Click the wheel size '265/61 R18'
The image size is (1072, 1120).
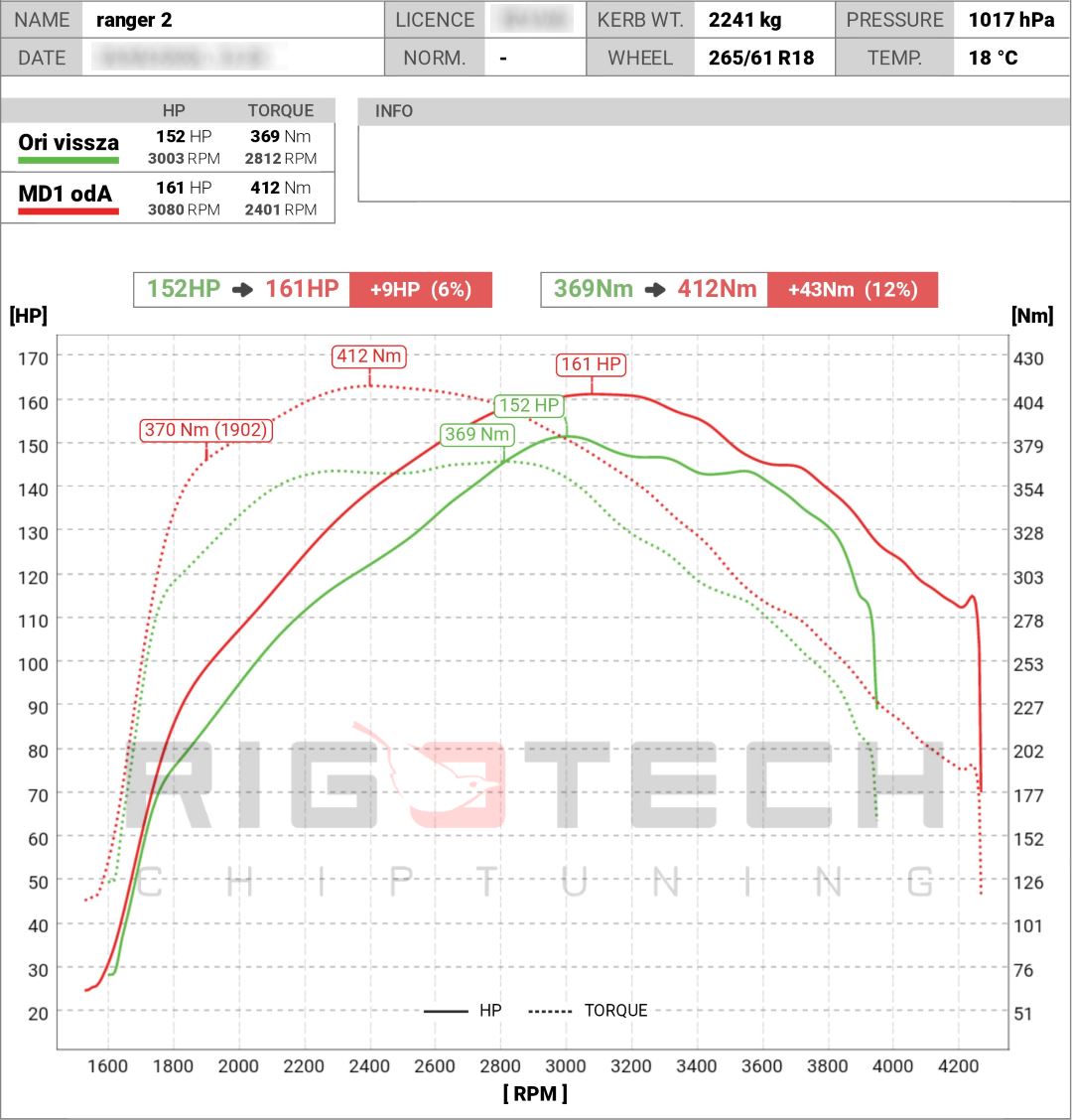tap(760, 58)
